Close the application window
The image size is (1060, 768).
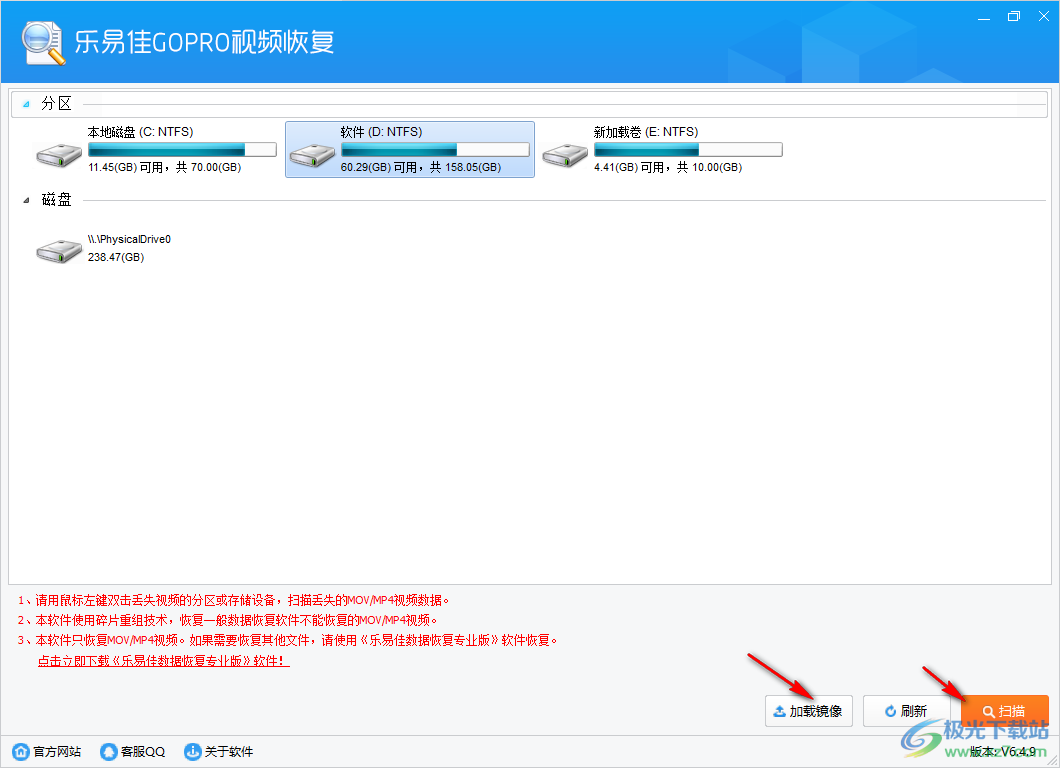(1044, 17)
